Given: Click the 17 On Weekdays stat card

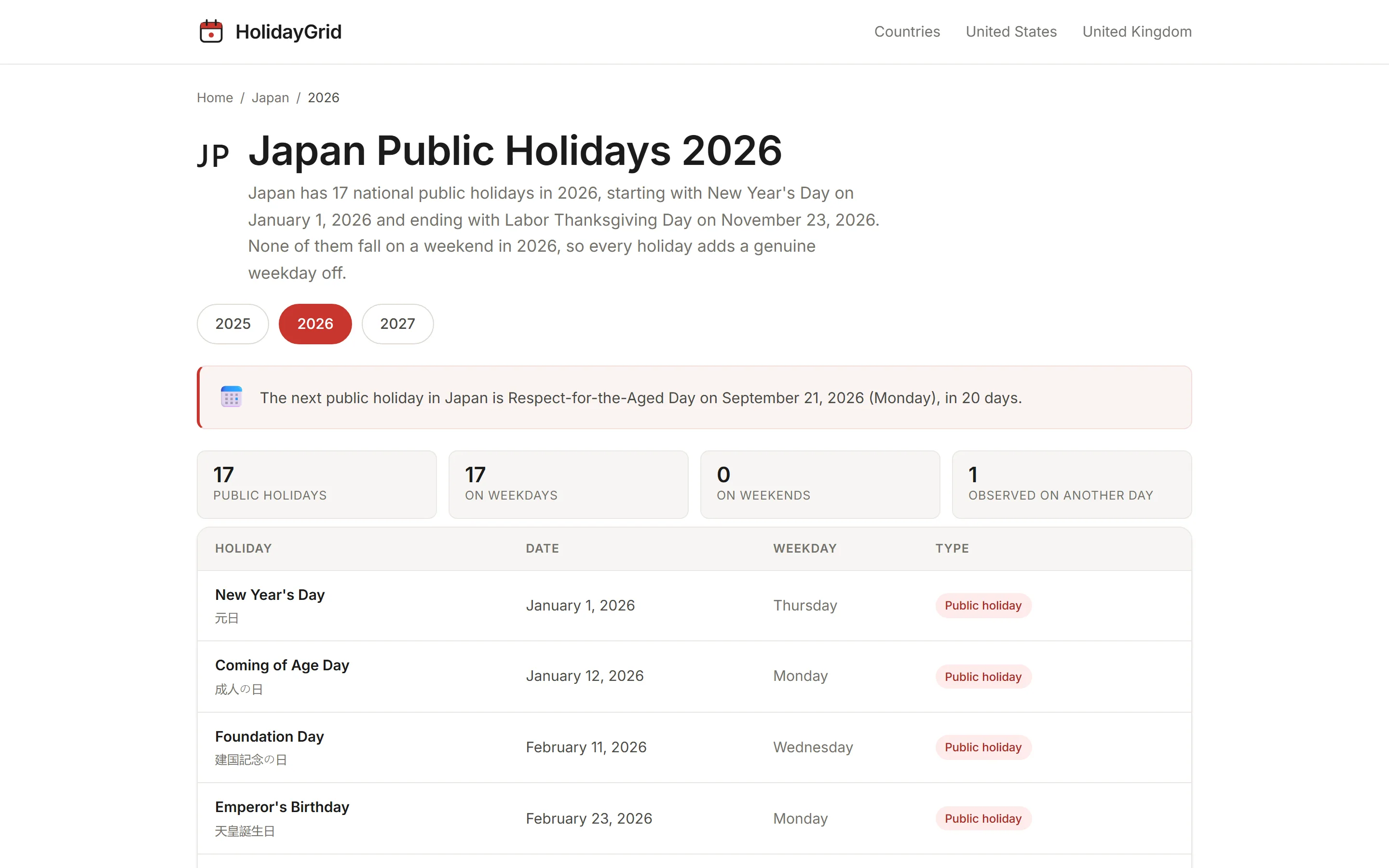Looking at the screenshot, I should click(x=568, y=484).
